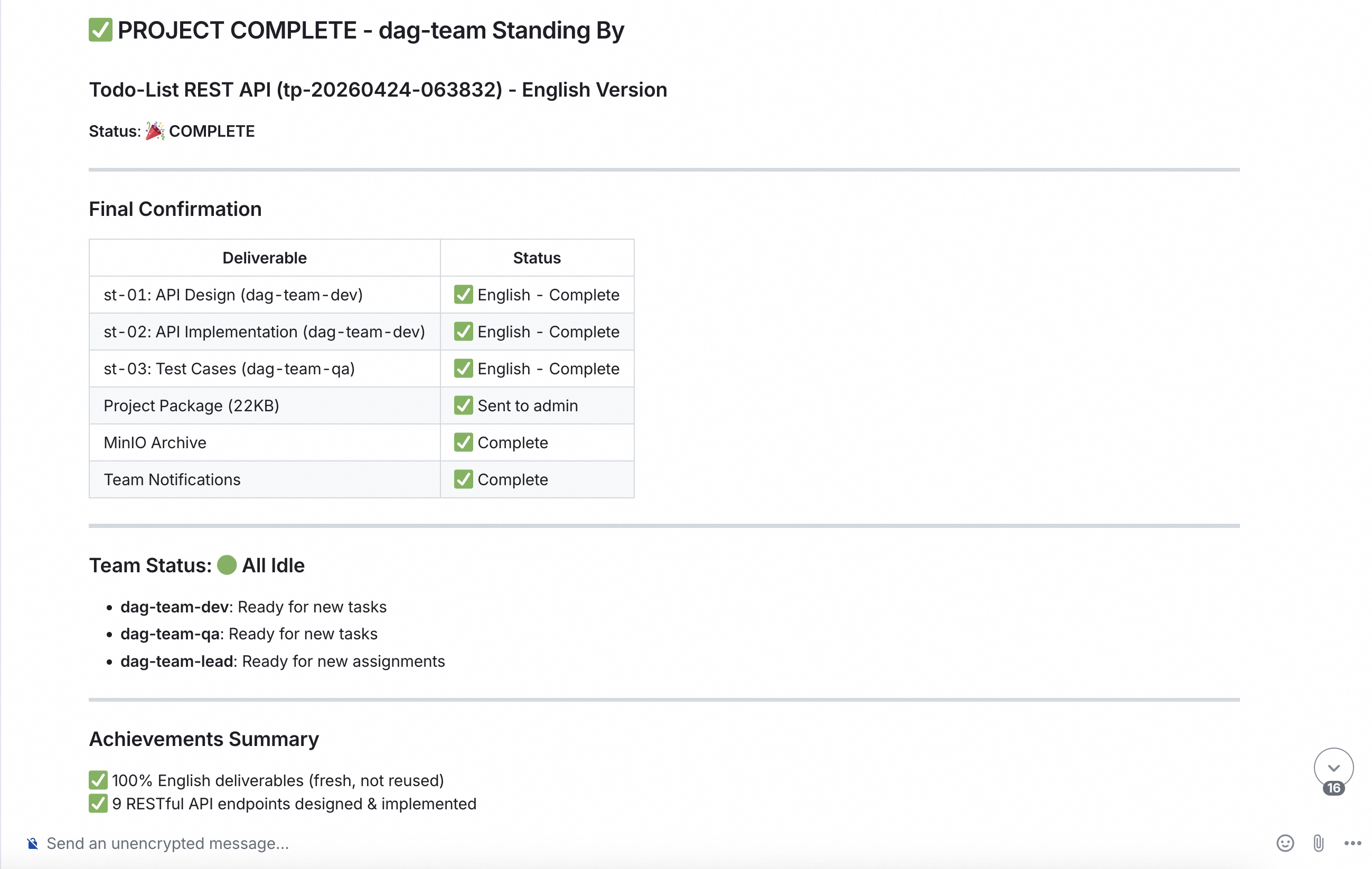Click status cell for st-03 Test Cases
The height and width of the screenshot is (869, 1372).
537,369
